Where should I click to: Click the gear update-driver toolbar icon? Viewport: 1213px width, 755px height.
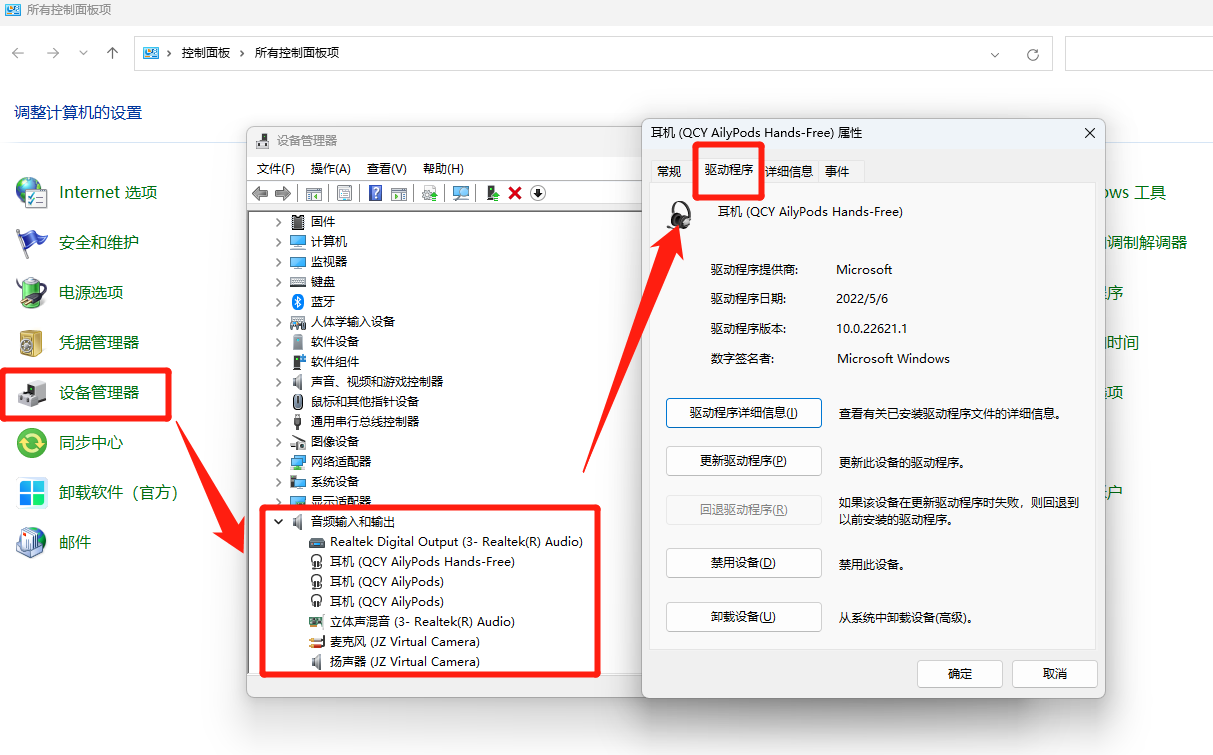430,193
